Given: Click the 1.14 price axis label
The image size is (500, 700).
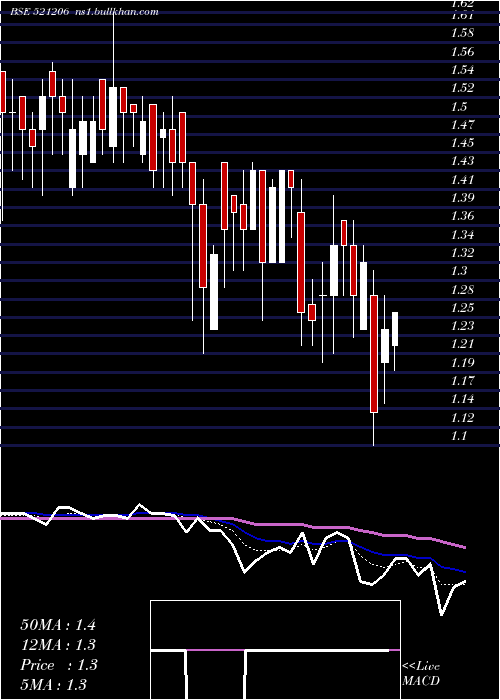Looking at the screenshot, I should [462, 399].
